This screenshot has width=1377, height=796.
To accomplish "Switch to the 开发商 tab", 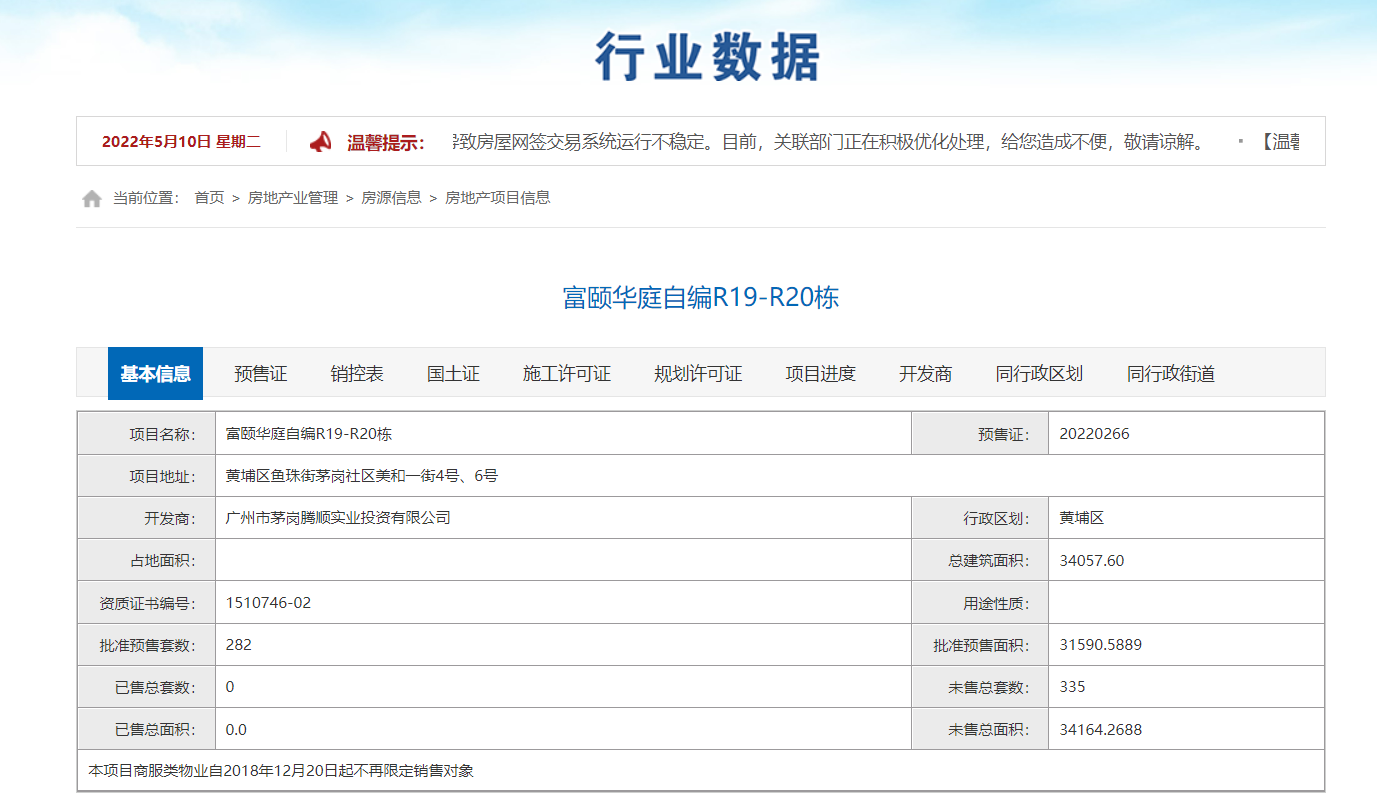I will [925, 374].
